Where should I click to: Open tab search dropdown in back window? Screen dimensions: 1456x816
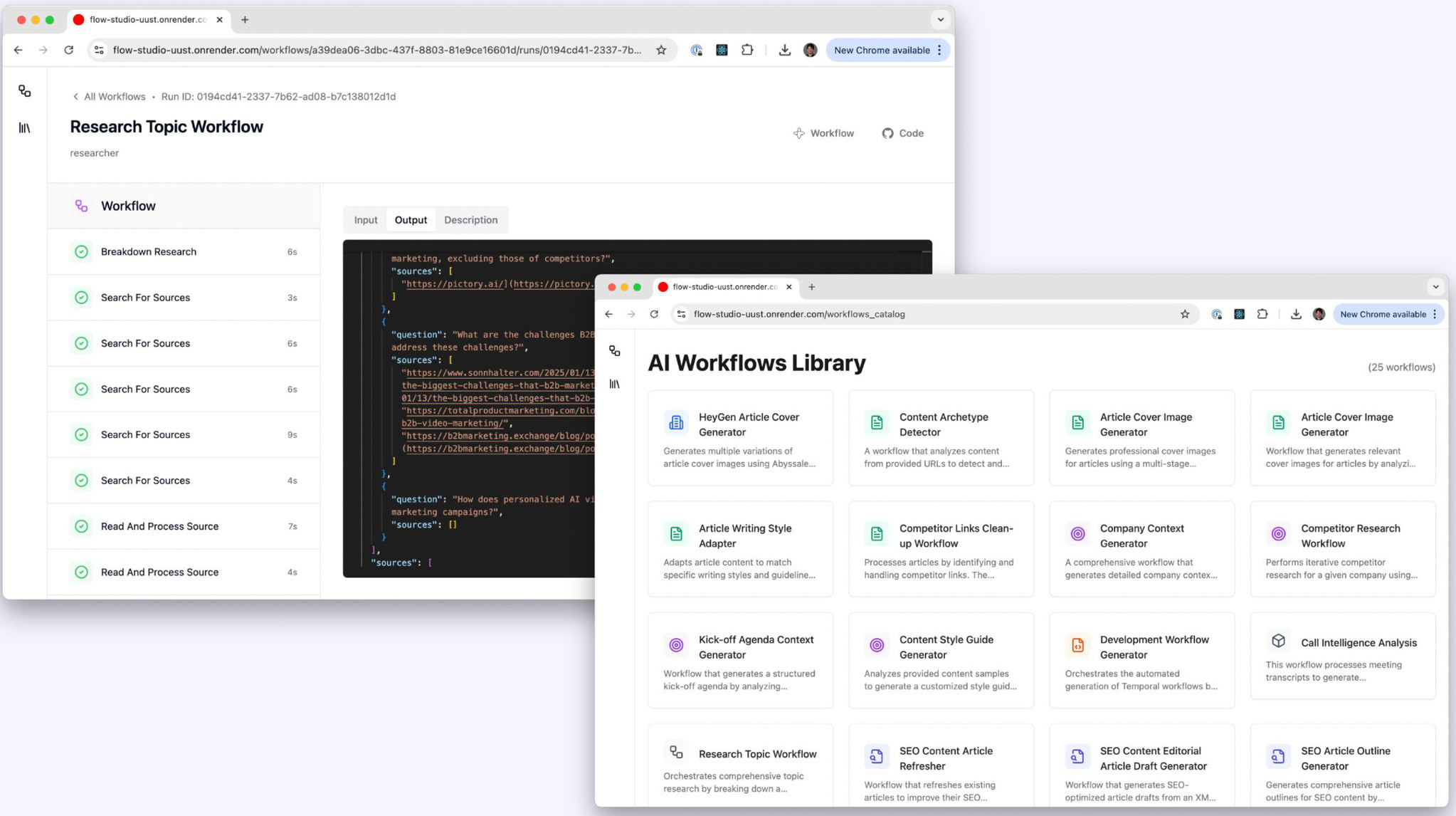tap(940, 20)
